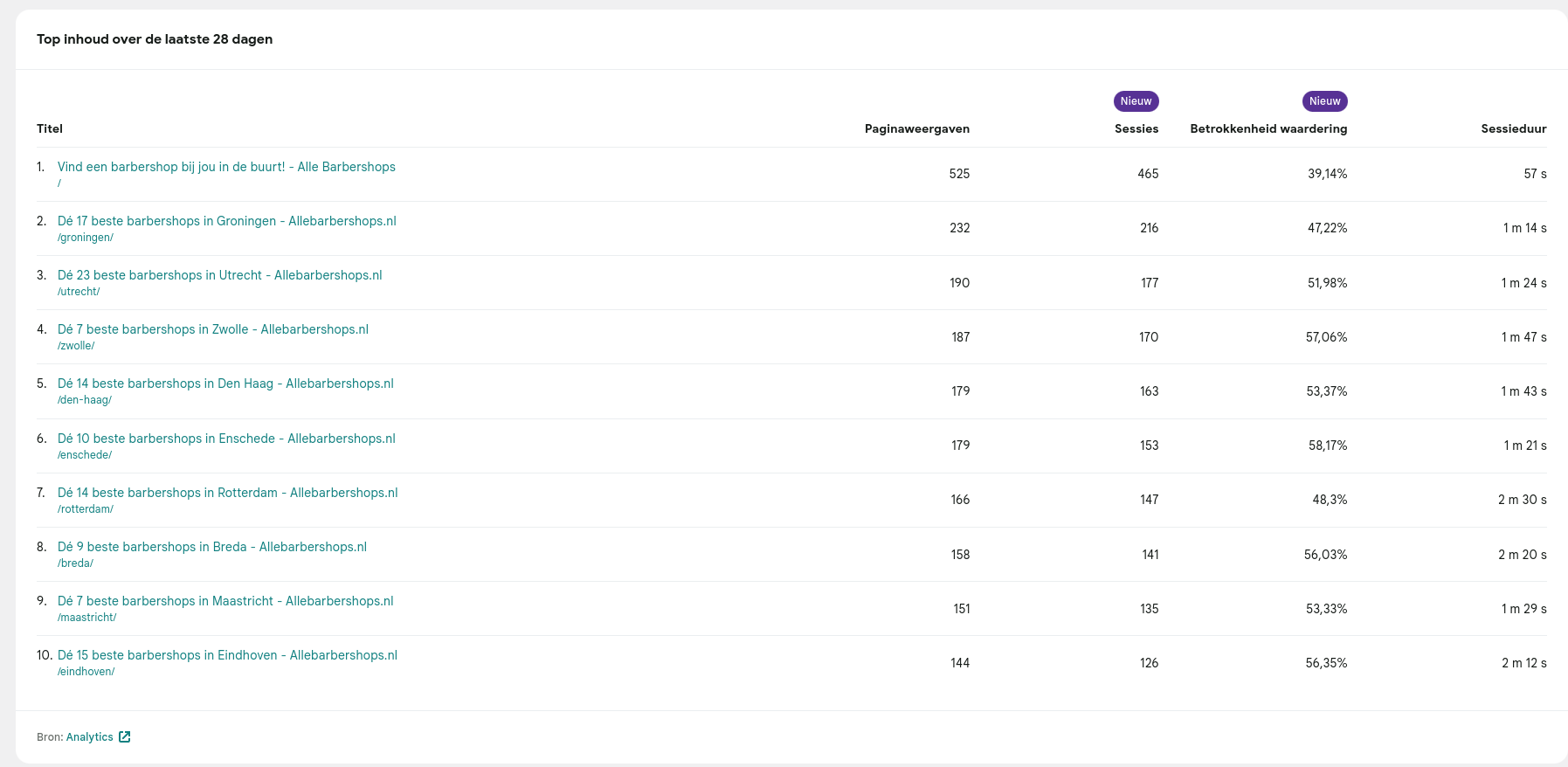Click the /groningen/ URL path

[86, 238]
